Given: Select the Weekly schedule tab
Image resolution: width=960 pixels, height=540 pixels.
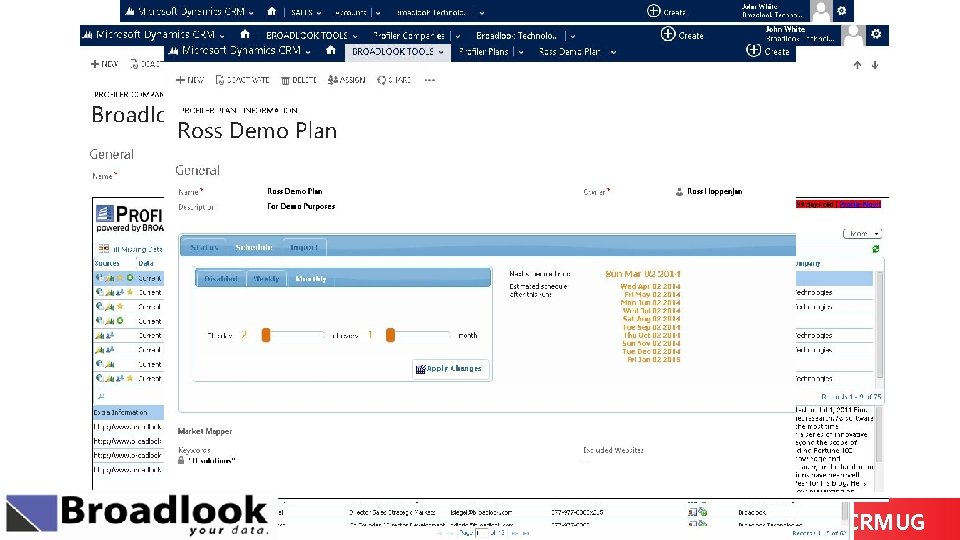Looking at the screenshot, I should pyautogui.click(x=266, y=279).
